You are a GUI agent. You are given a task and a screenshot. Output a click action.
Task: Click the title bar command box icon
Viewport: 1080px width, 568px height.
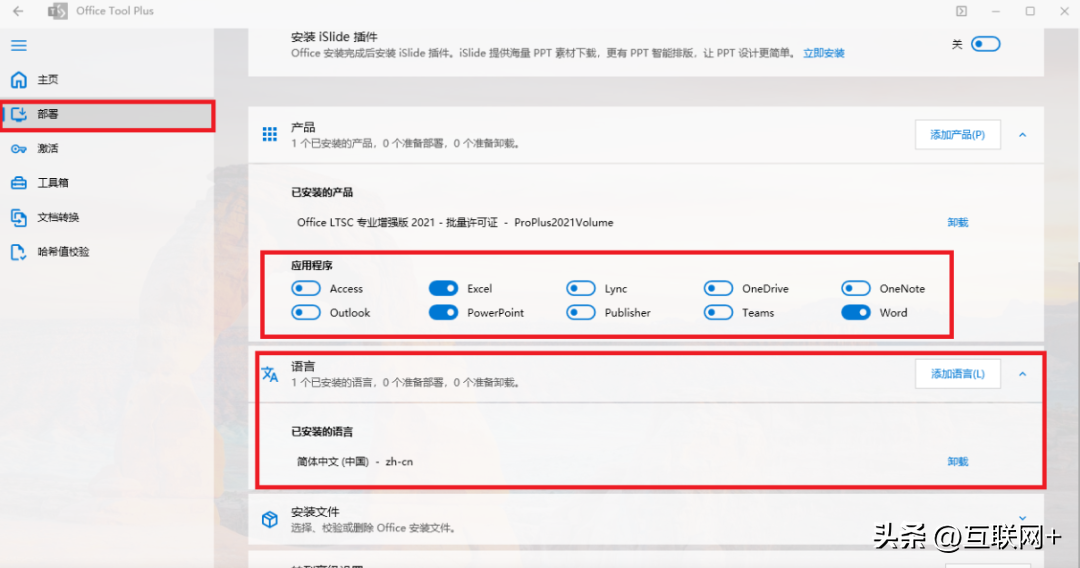point(961,11)
